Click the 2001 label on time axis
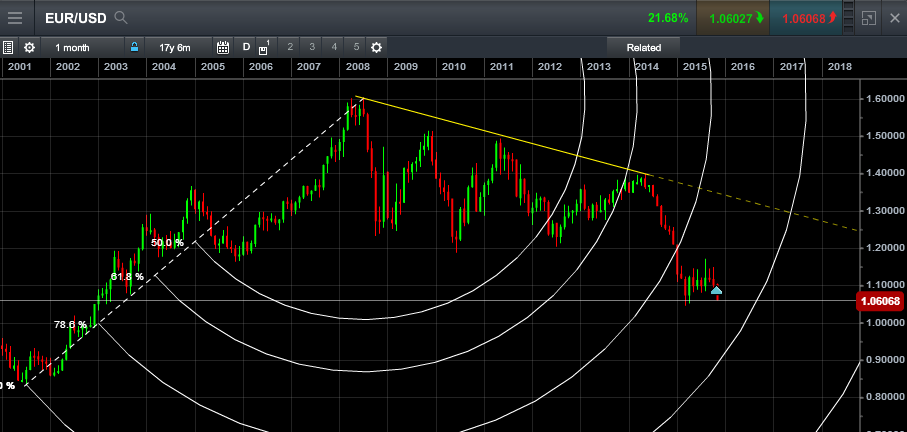Screen dimensions: 907x432 pyautogui.click(x=20, y=67)
